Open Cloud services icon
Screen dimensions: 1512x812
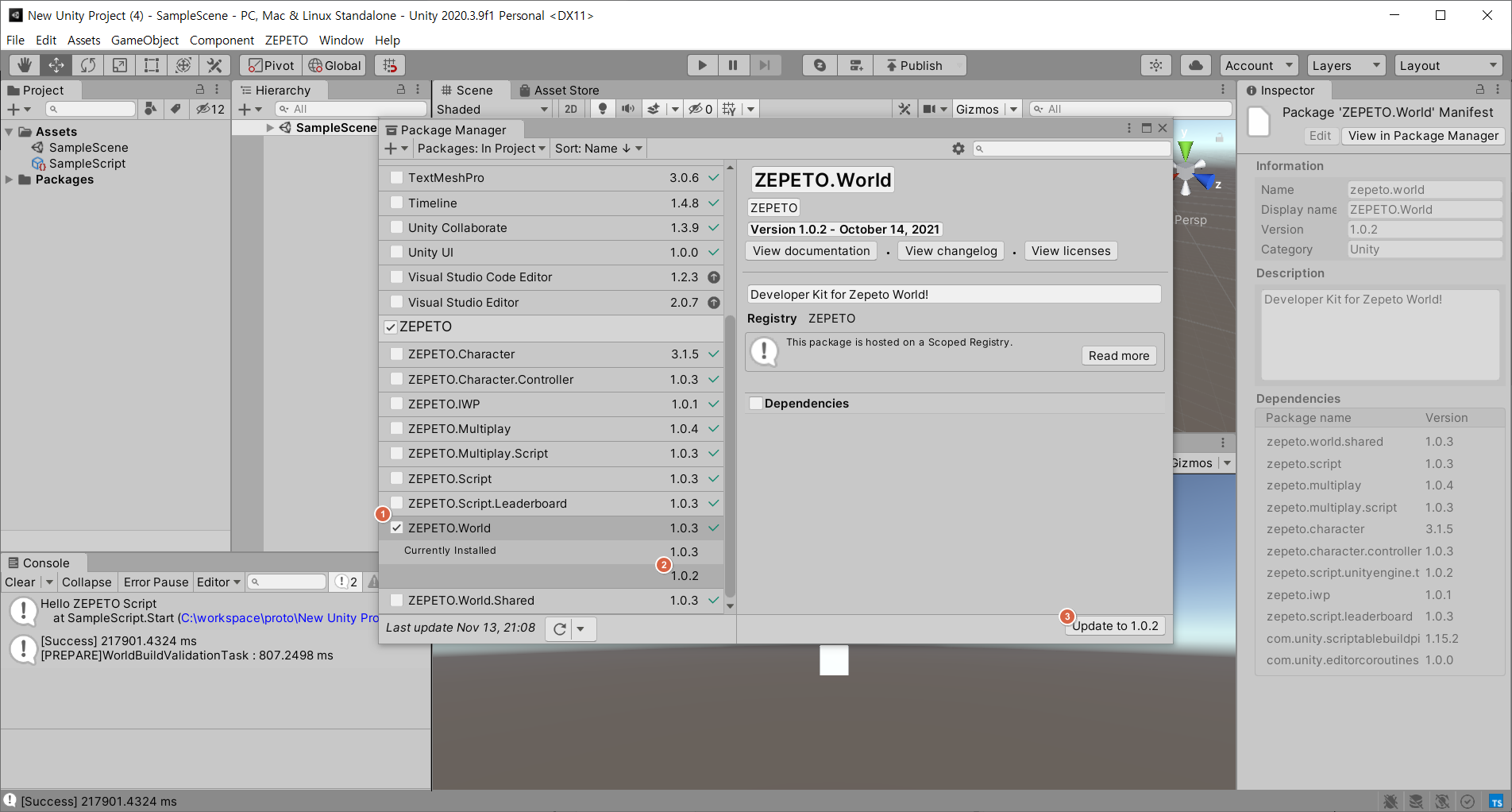[x=1196, y=65]
